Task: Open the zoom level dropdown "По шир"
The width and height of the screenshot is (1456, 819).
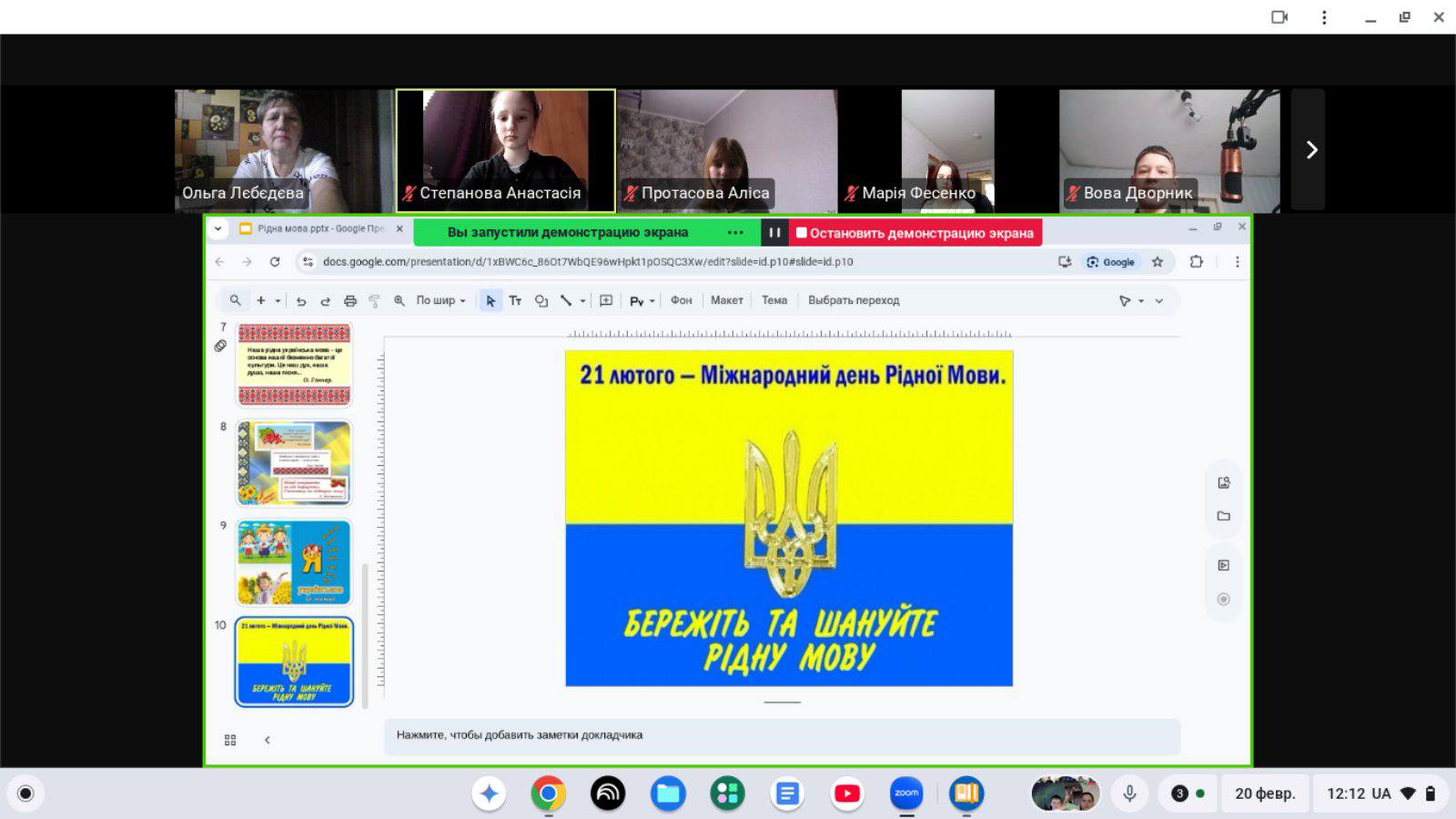Action: tap(441, 300)
